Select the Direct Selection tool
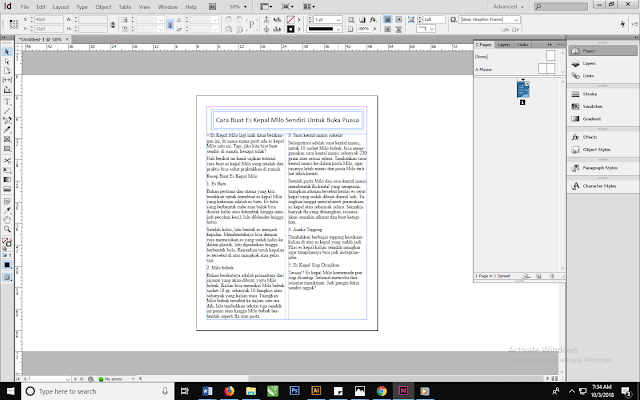 click(7, 61)
